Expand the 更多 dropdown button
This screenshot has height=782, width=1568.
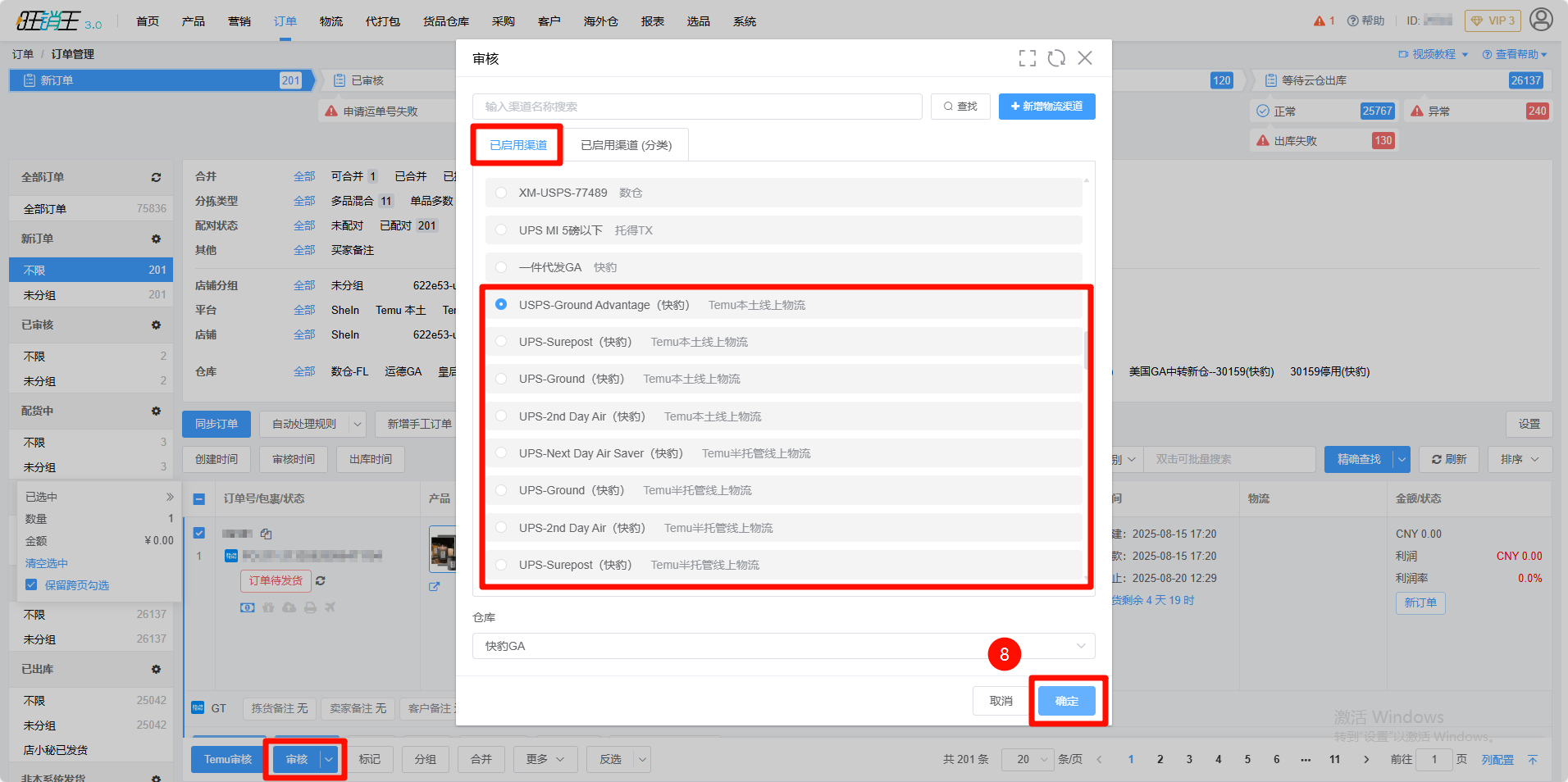545,760
